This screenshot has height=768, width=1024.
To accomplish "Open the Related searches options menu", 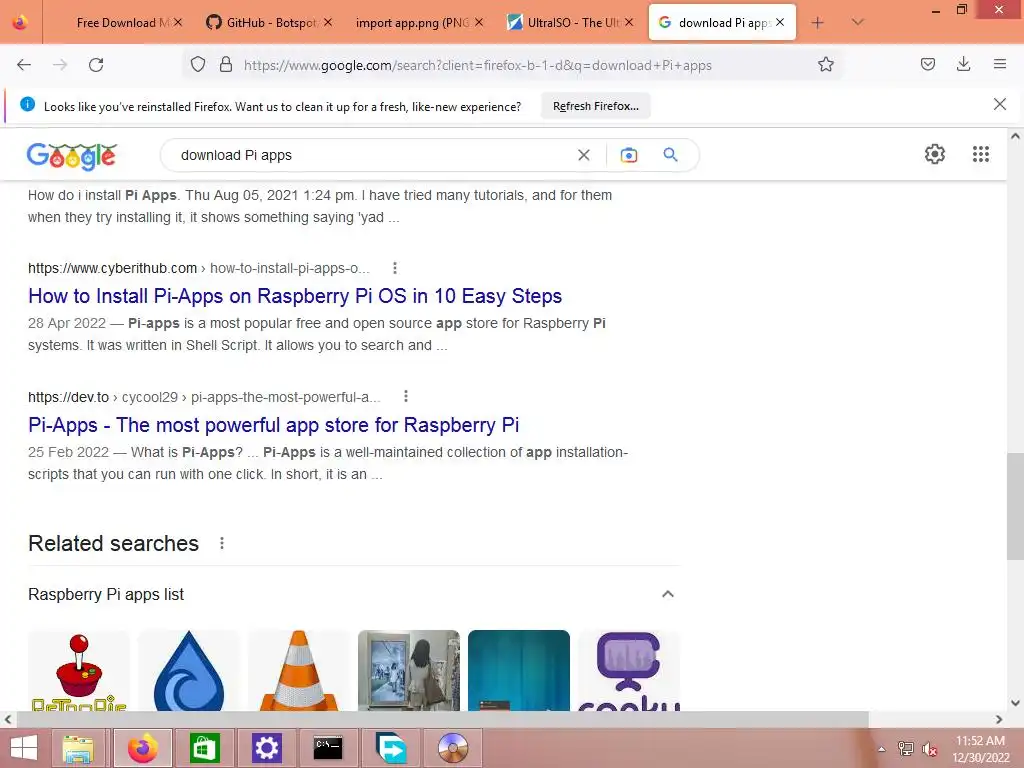I will [222, 543].
